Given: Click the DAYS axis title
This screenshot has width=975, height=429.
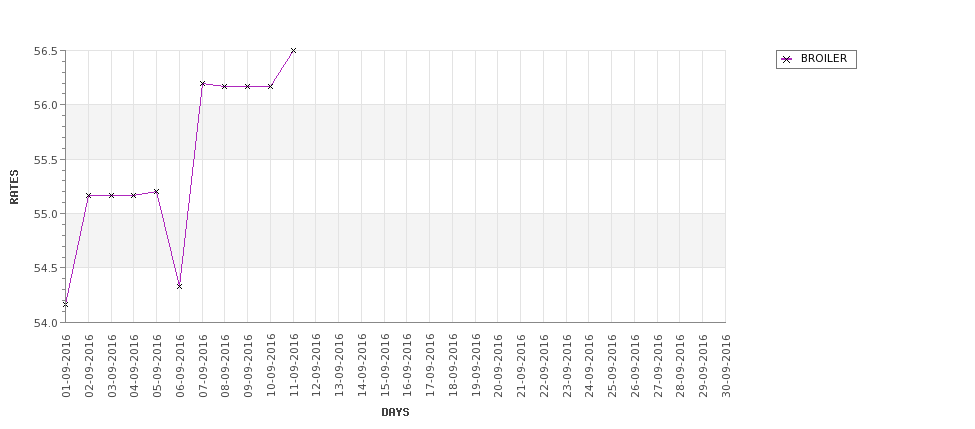Looking at the screenshot, I should 395,412.
